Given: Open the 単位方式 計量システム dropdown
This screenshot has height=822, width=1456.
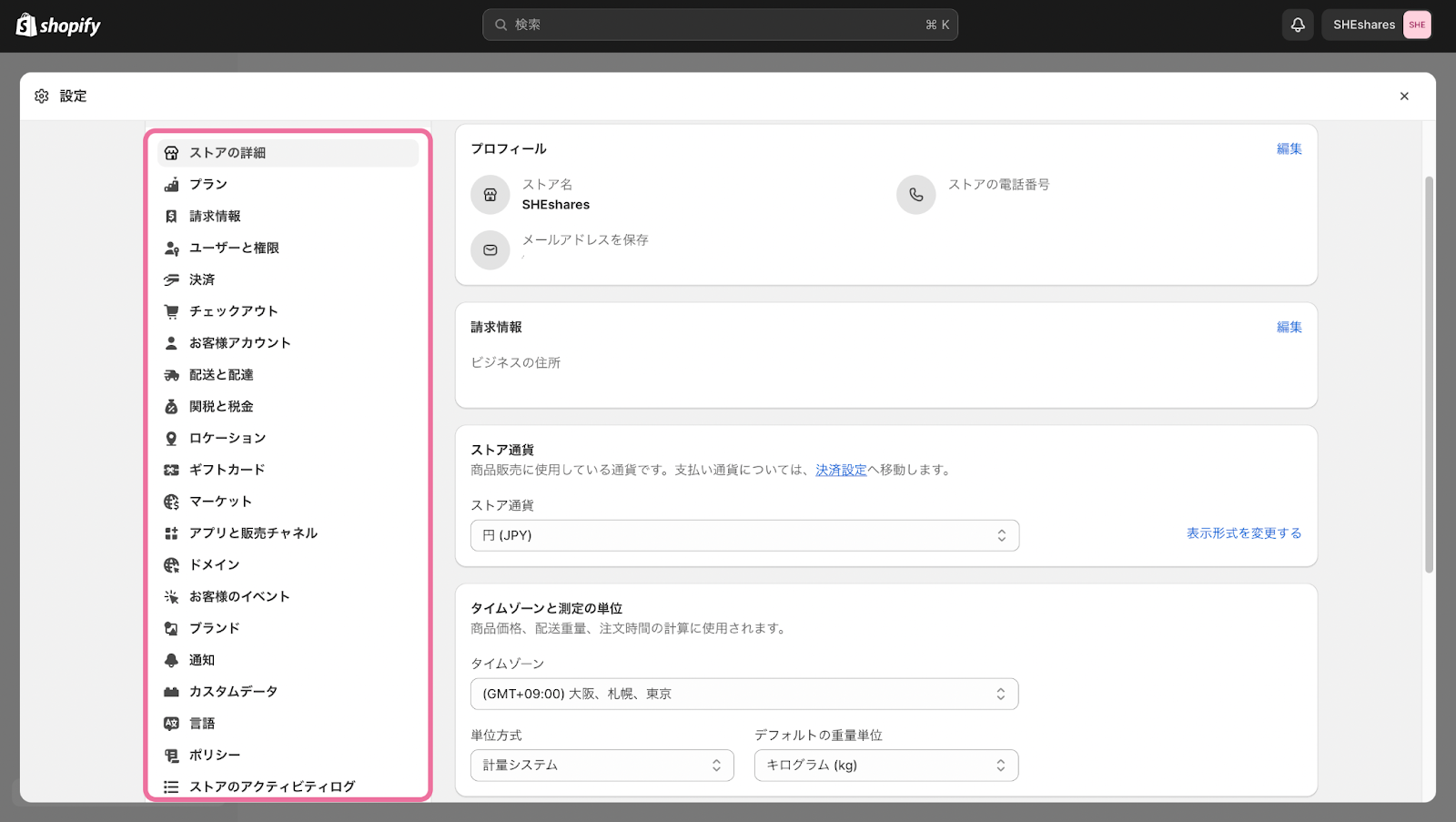Looking at the screenshot, I should tap(602, 766).
